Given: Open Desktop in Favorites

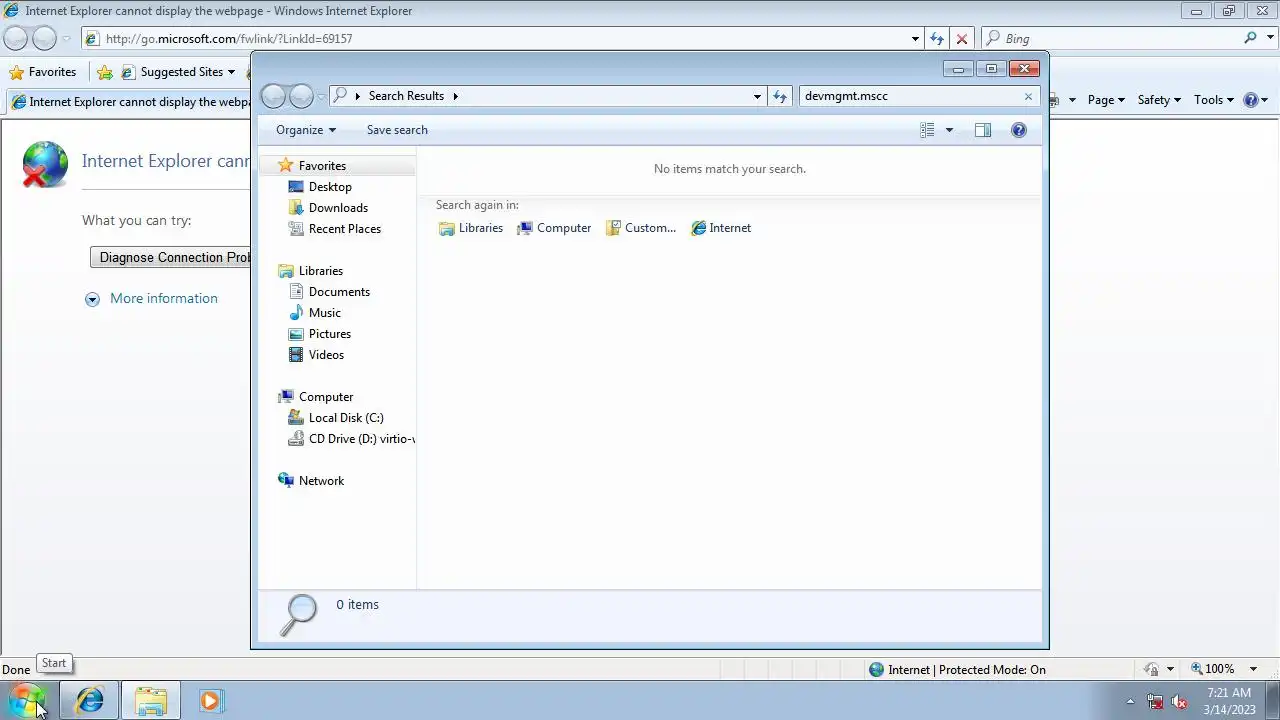Looking at the screenshot, I should 330,187.
